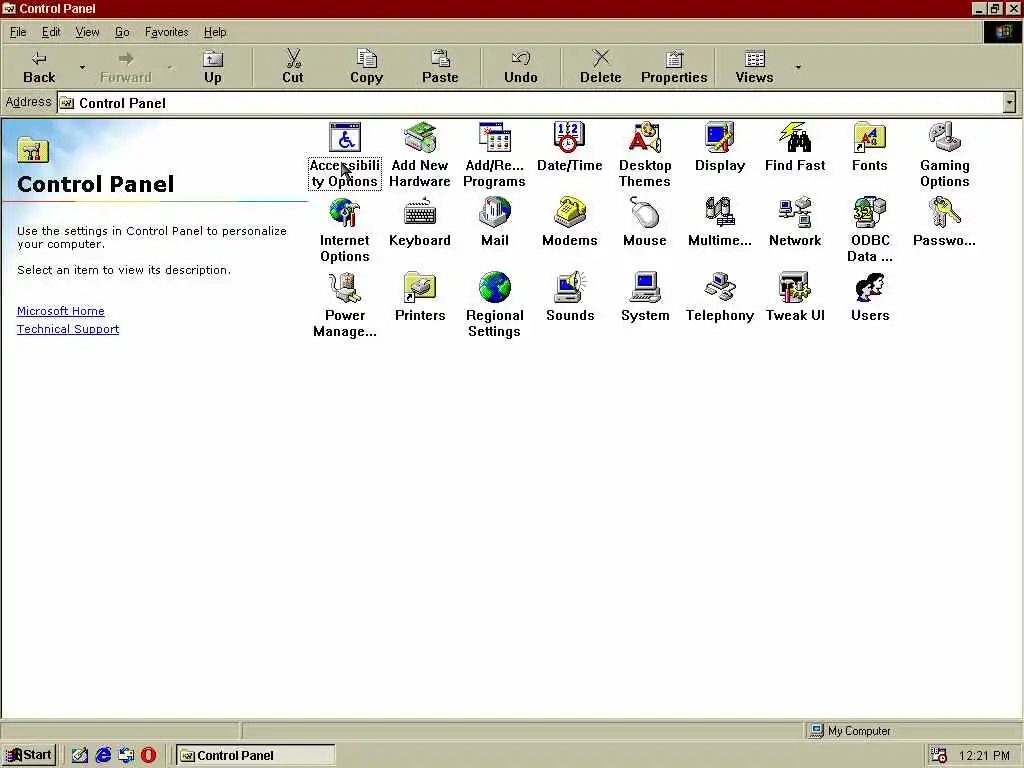The image size is (1024, 768).
Task: Follow the Microsoft Home link
Action: 61,312
